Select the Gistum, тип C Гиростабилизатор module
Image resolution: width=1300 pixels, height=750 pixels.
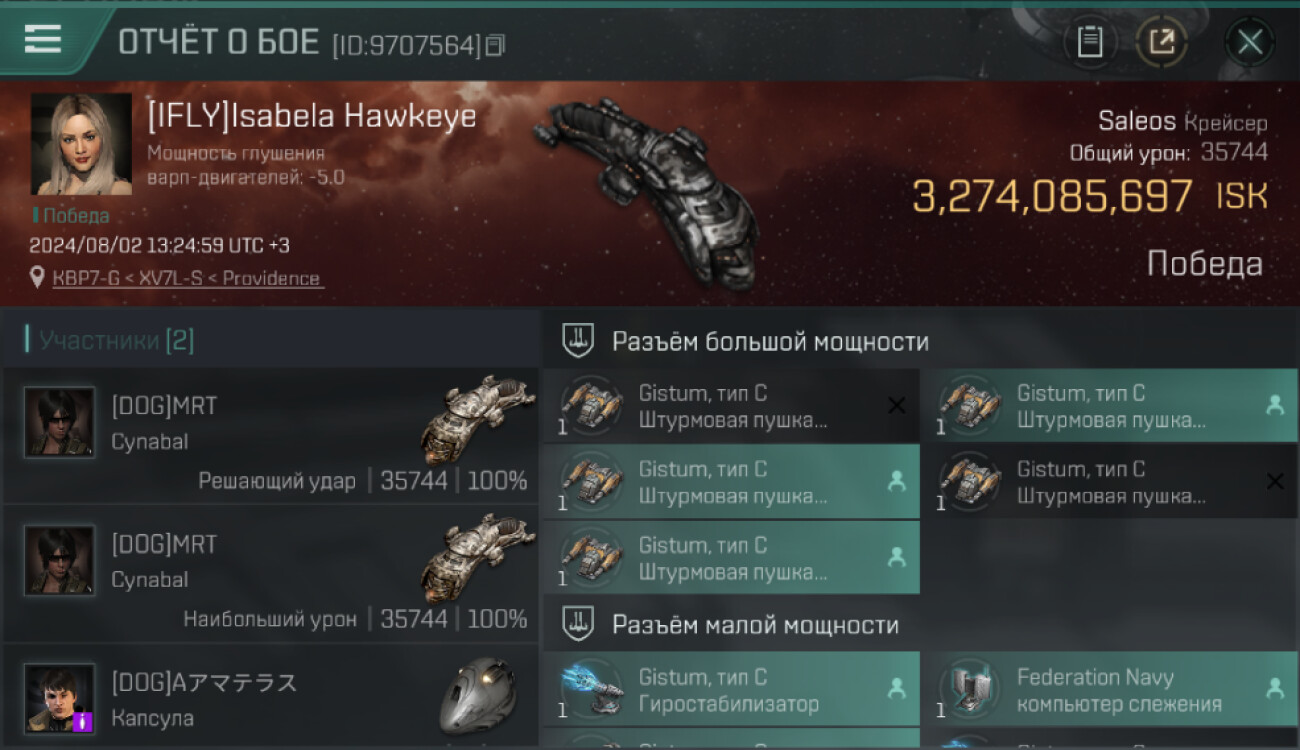coord(732,689)
